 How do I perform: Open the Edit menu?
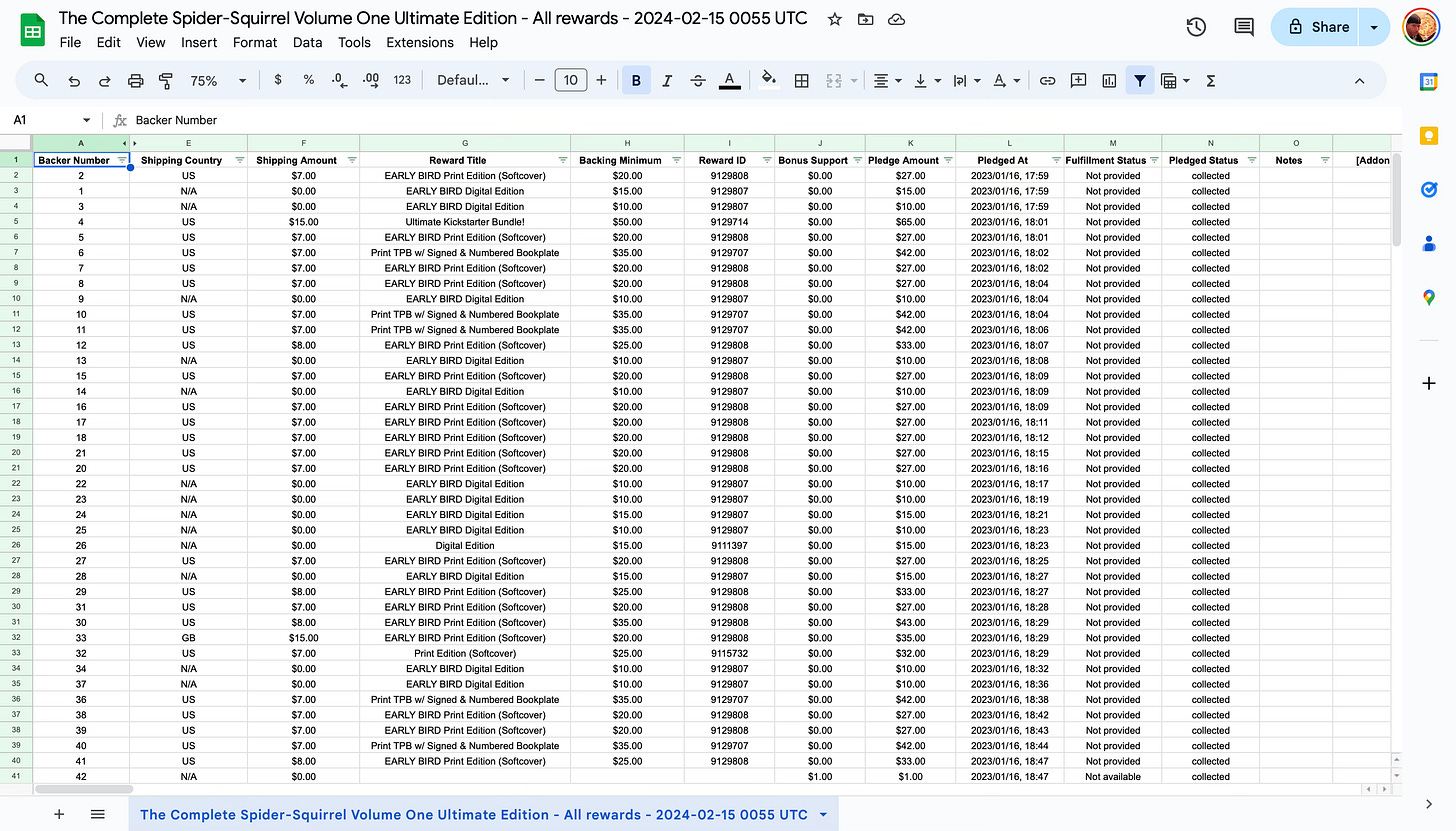(108, 42)
